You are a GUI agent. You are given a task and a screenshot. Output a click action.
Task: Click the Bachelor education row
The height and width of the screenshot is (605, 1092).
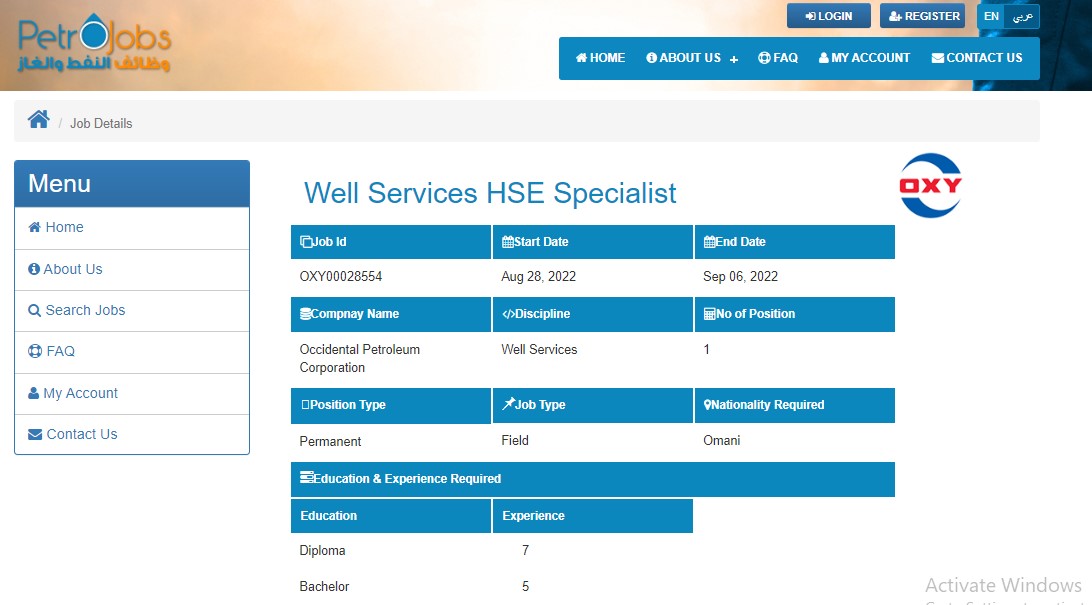pyautogui.click(x=325, y=586)
